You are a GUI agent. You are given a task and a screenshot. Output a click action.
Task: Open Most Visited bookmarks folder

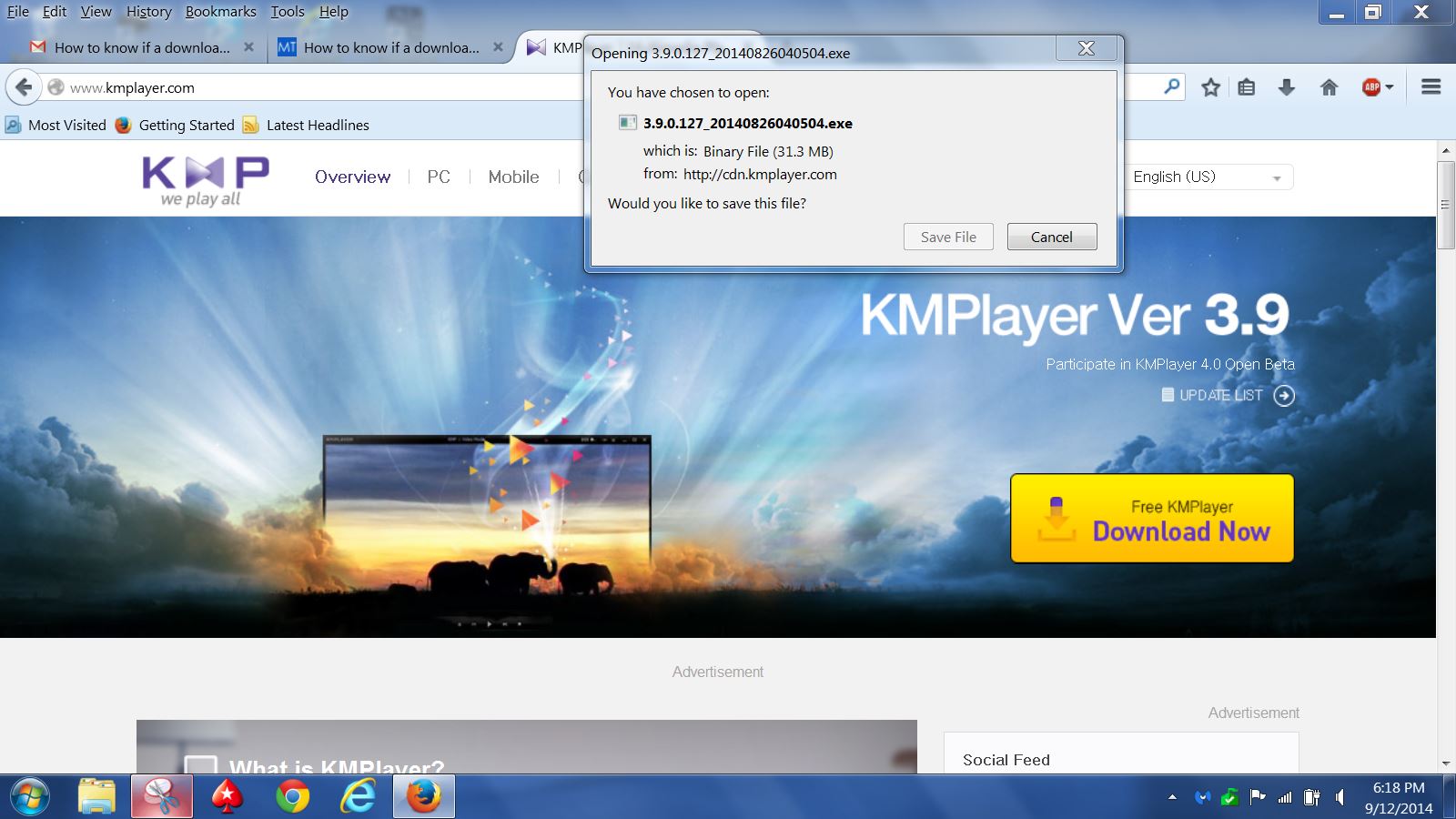(x=56, y=126)
